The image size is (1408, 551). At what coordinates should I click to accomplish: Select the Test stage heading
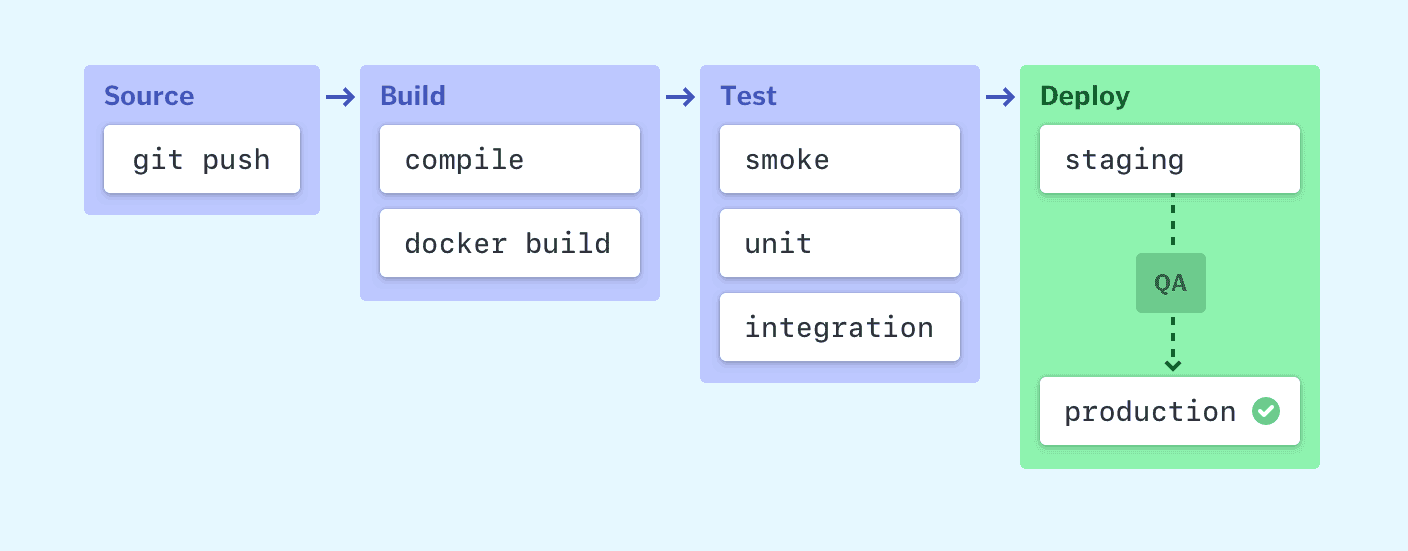[749, 96]
